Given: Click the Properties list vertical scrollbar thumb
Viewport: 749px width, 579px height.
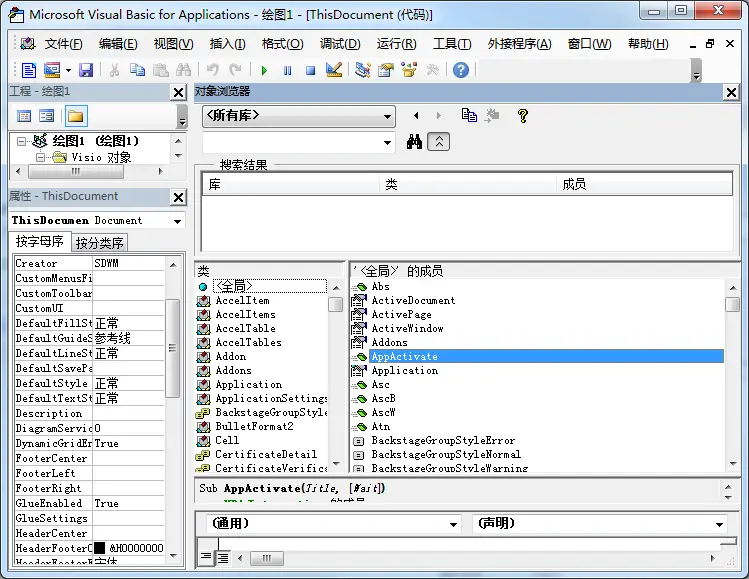Looking at the screenshot, I should coord(172,348).
